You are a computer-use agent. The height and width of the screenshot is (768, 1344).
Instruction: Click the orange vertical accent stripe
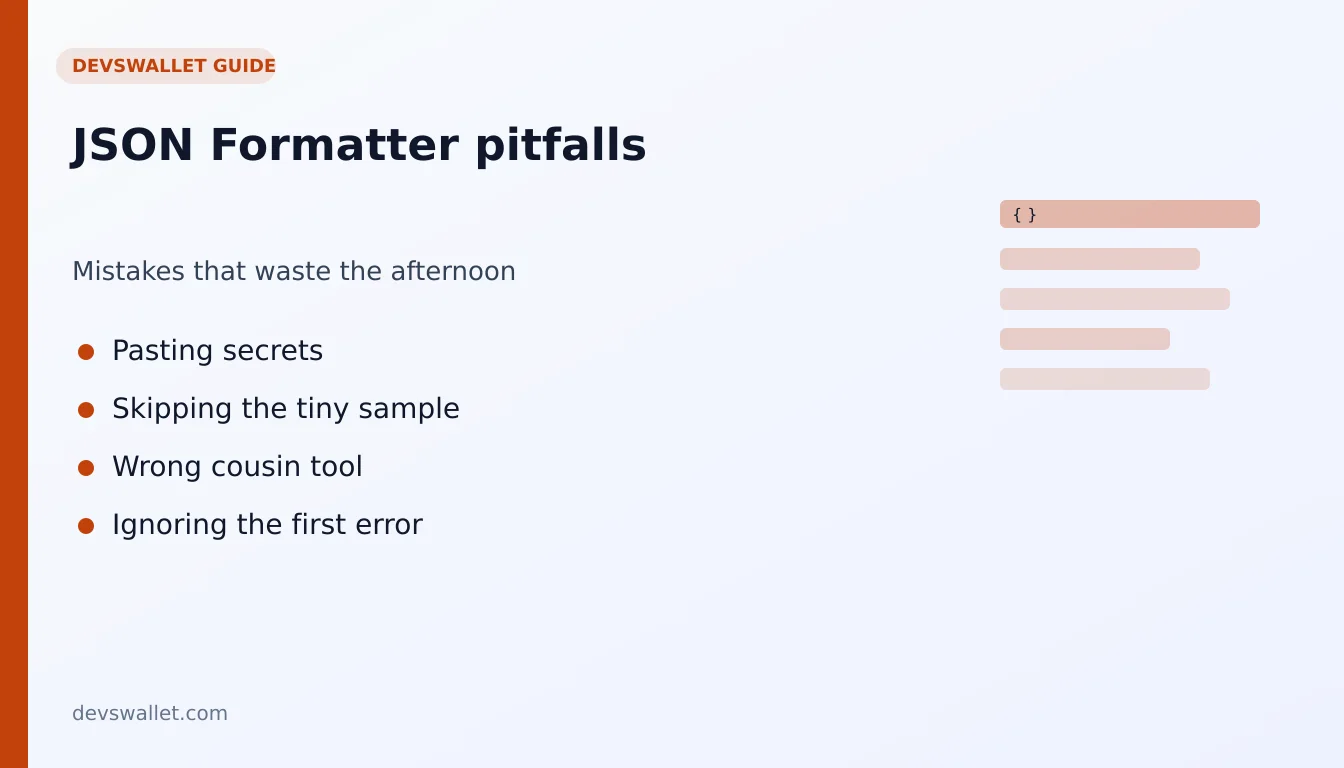coord(14,384)
